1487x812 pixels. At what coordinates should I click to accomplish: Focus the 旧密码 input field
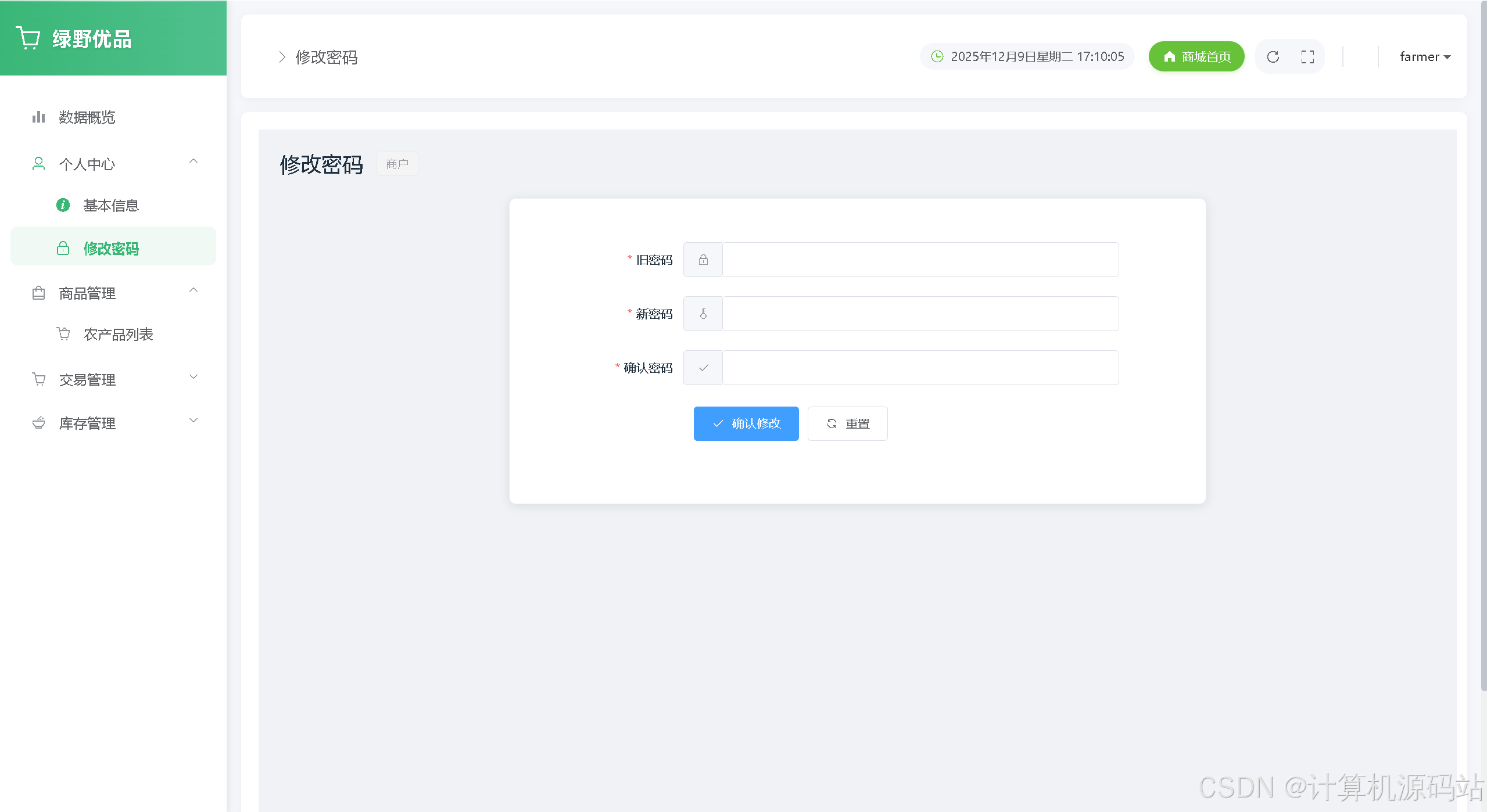[920, 260]
